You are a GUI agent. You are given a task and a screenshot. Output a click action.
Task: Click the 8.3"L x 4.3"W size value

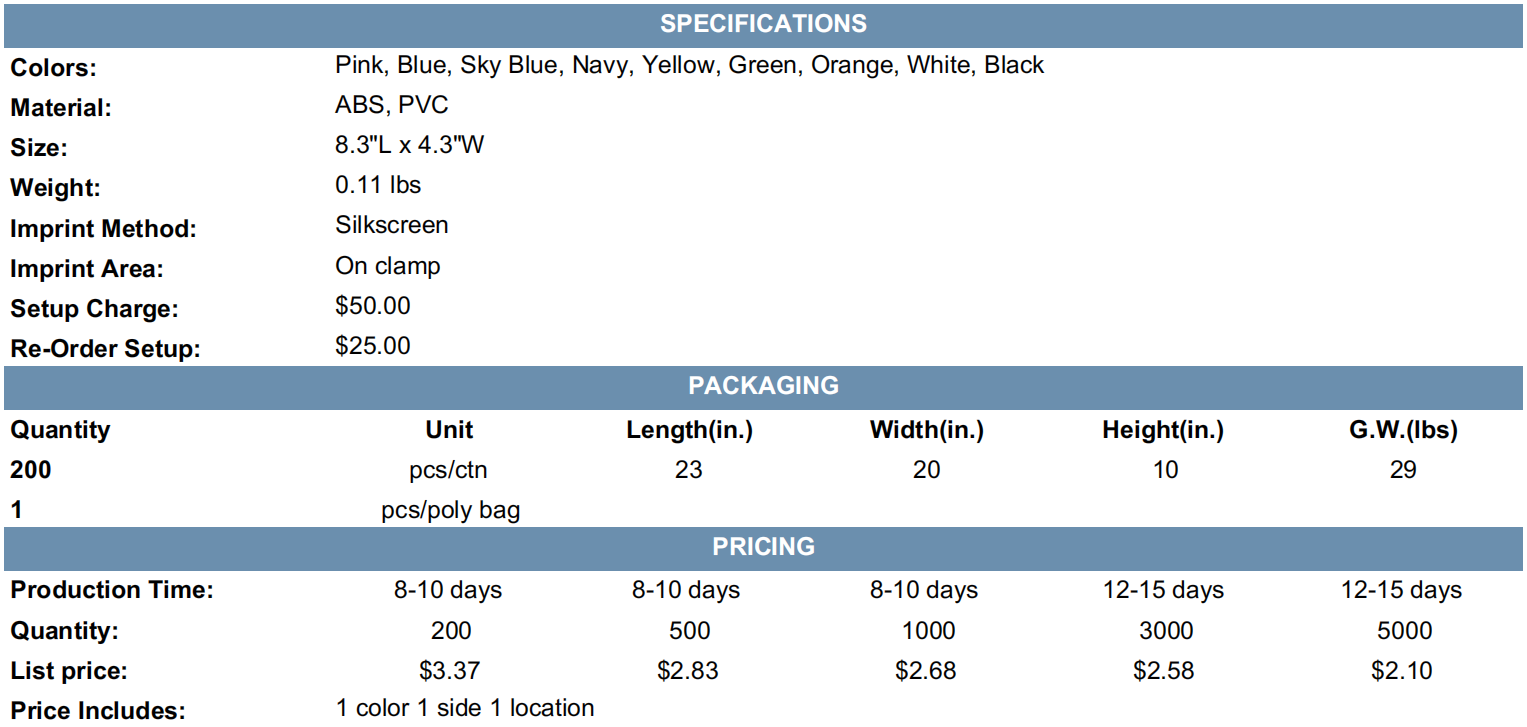coord(410,146)
